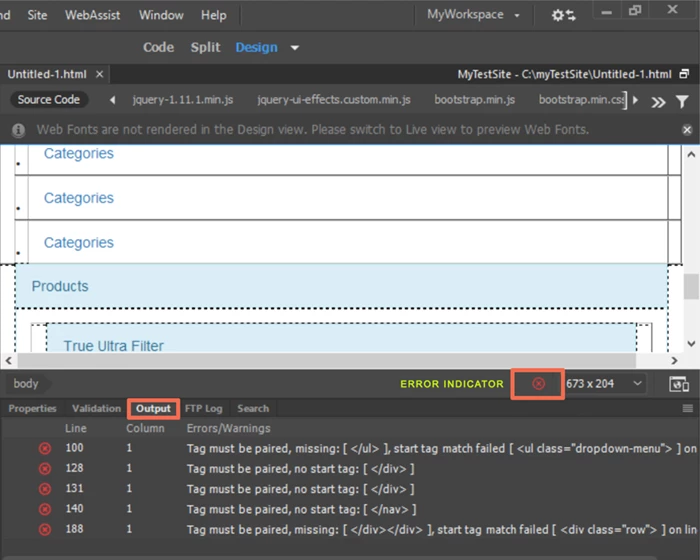Open related file bootstrap.min.js
The width and height of the screenshot is (700, 560).
[475, 100]
